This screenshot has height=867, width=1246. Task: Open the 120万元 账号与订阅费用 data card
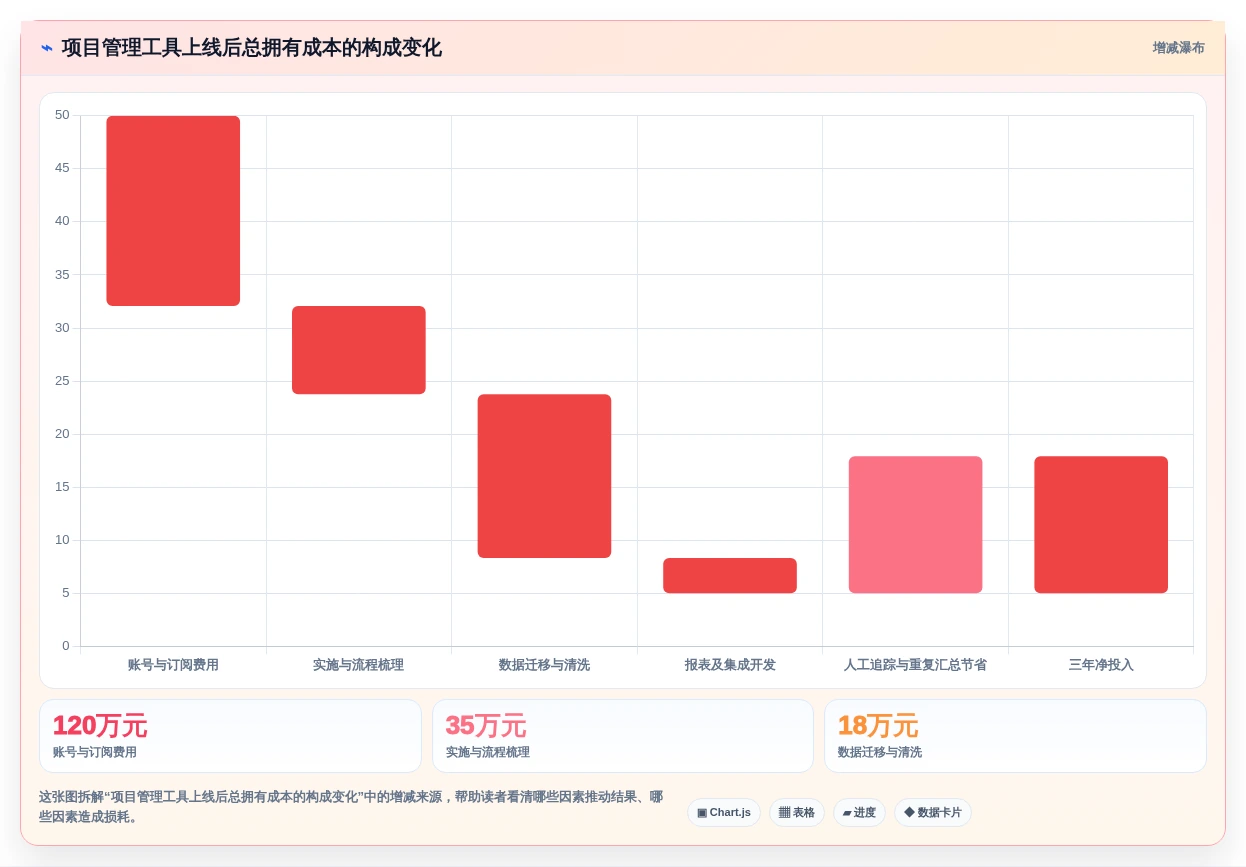click(x=230, y=736)
